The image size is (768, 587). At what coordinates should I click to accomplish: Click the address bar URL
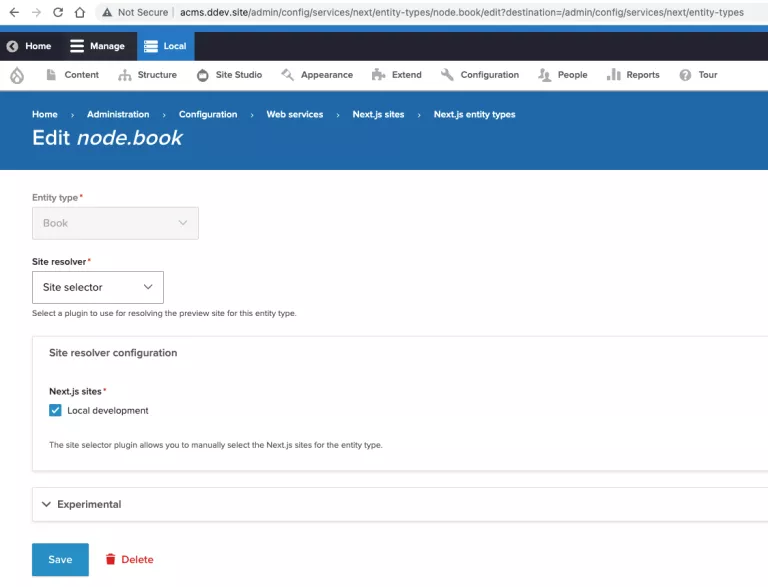click(461, 12)
